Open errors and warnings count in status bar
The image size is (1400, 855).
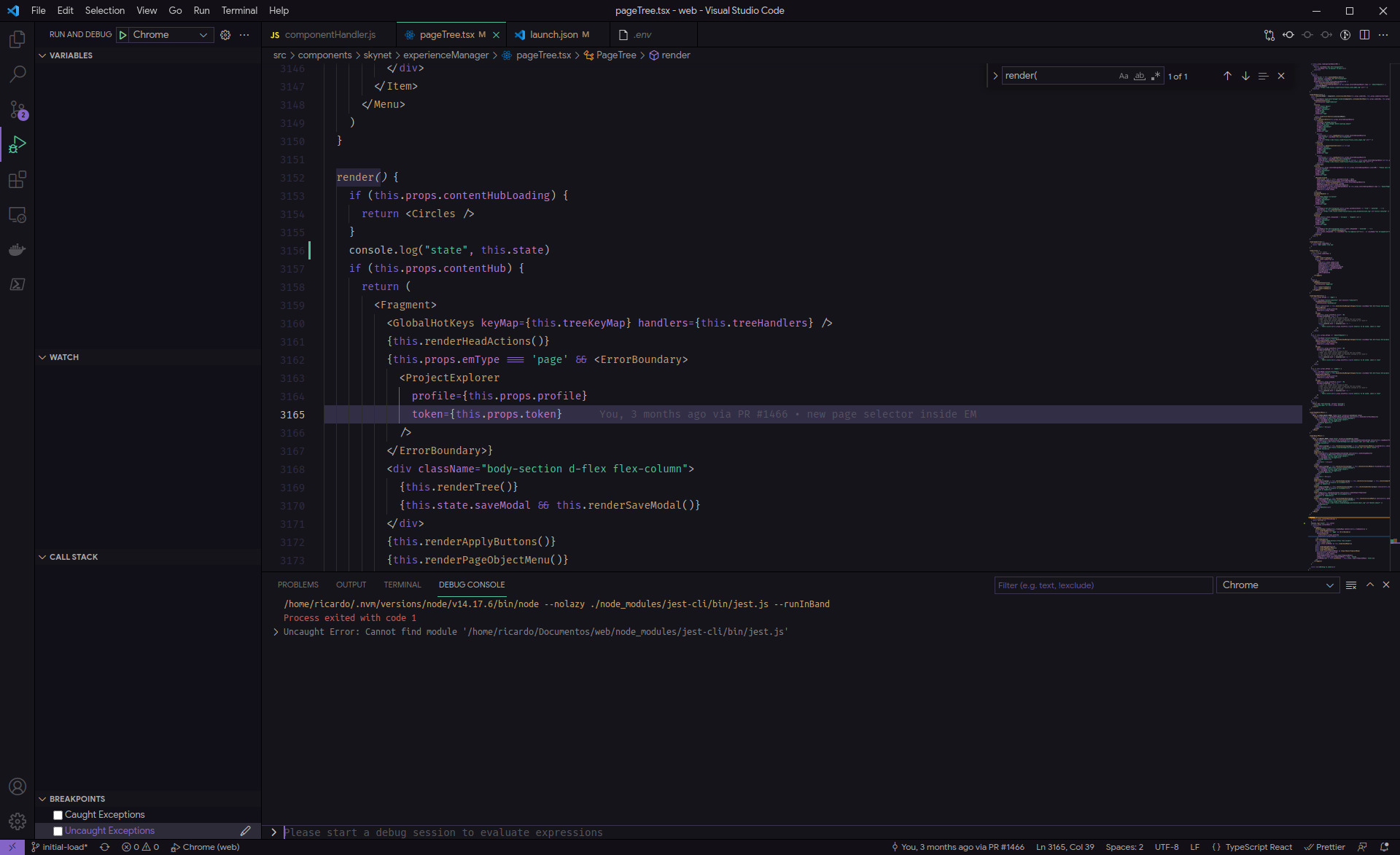[x=140, y=847]
